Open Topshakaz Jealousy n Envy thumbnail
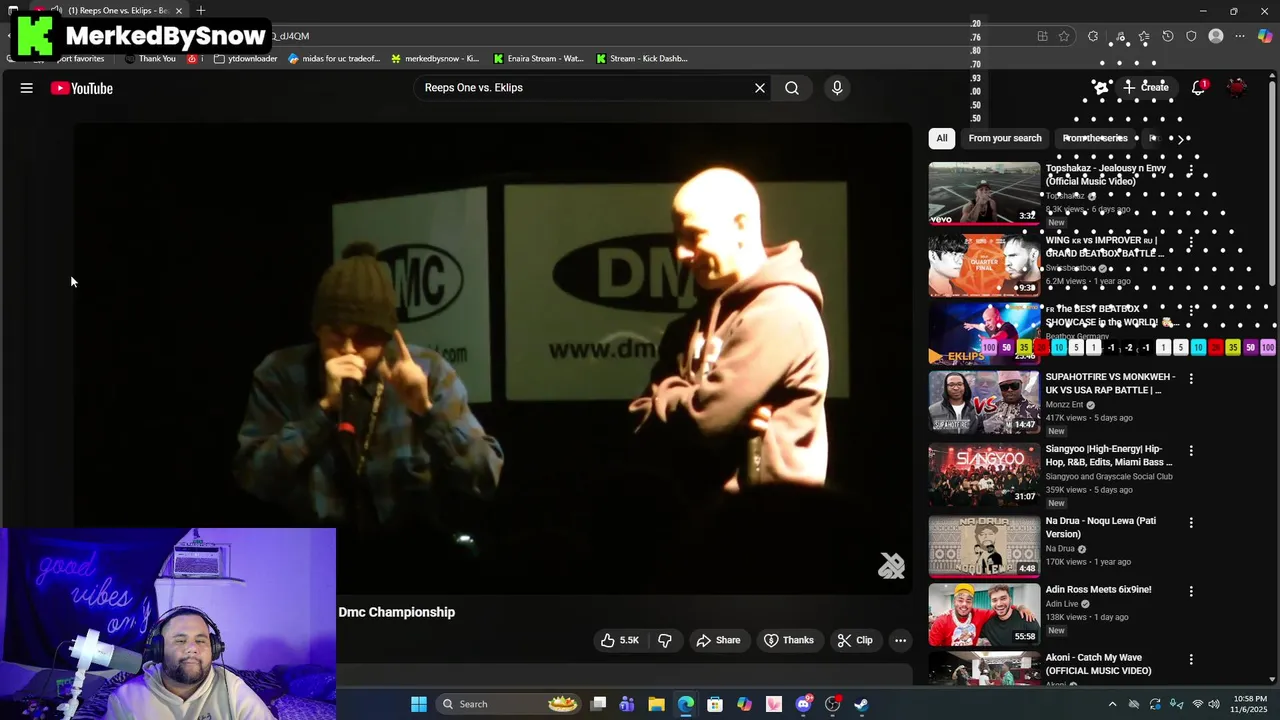Viewport: 1280px width, 720px height. pyautogui.click(x=984, y=193)
